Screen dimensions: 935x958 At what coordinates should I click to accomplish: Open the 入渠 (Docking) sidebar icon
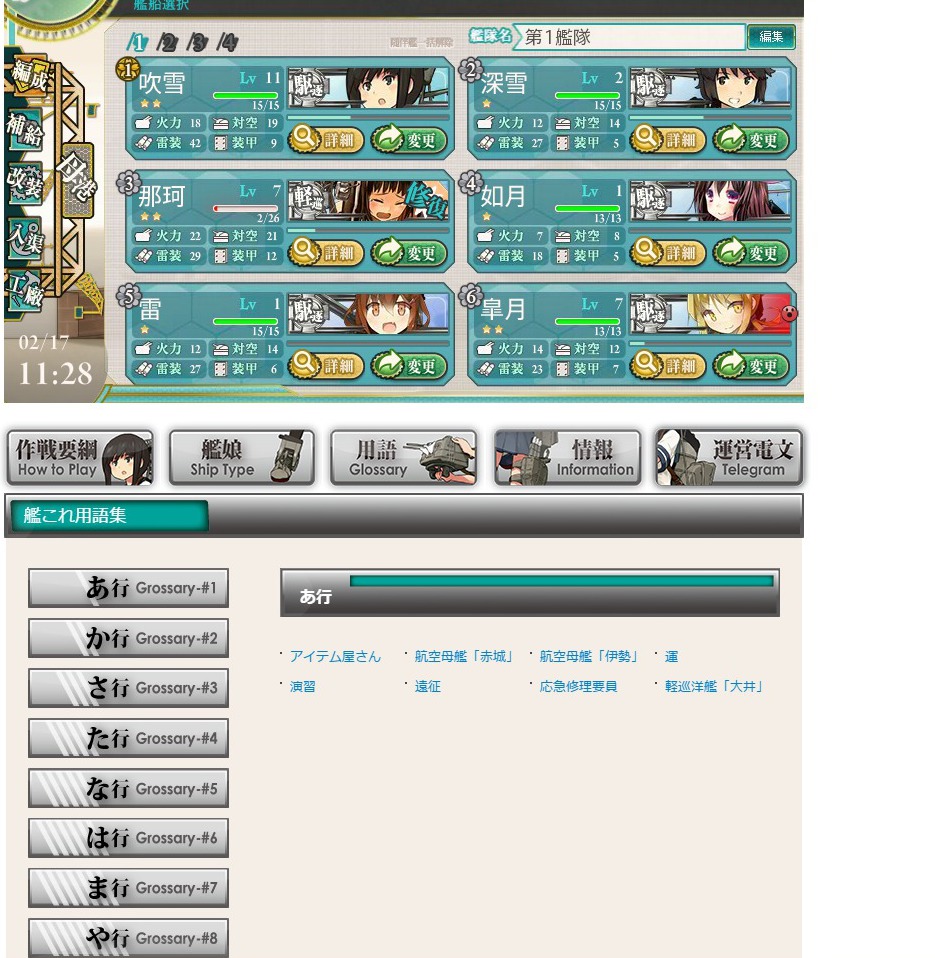(x=24, y=237)
